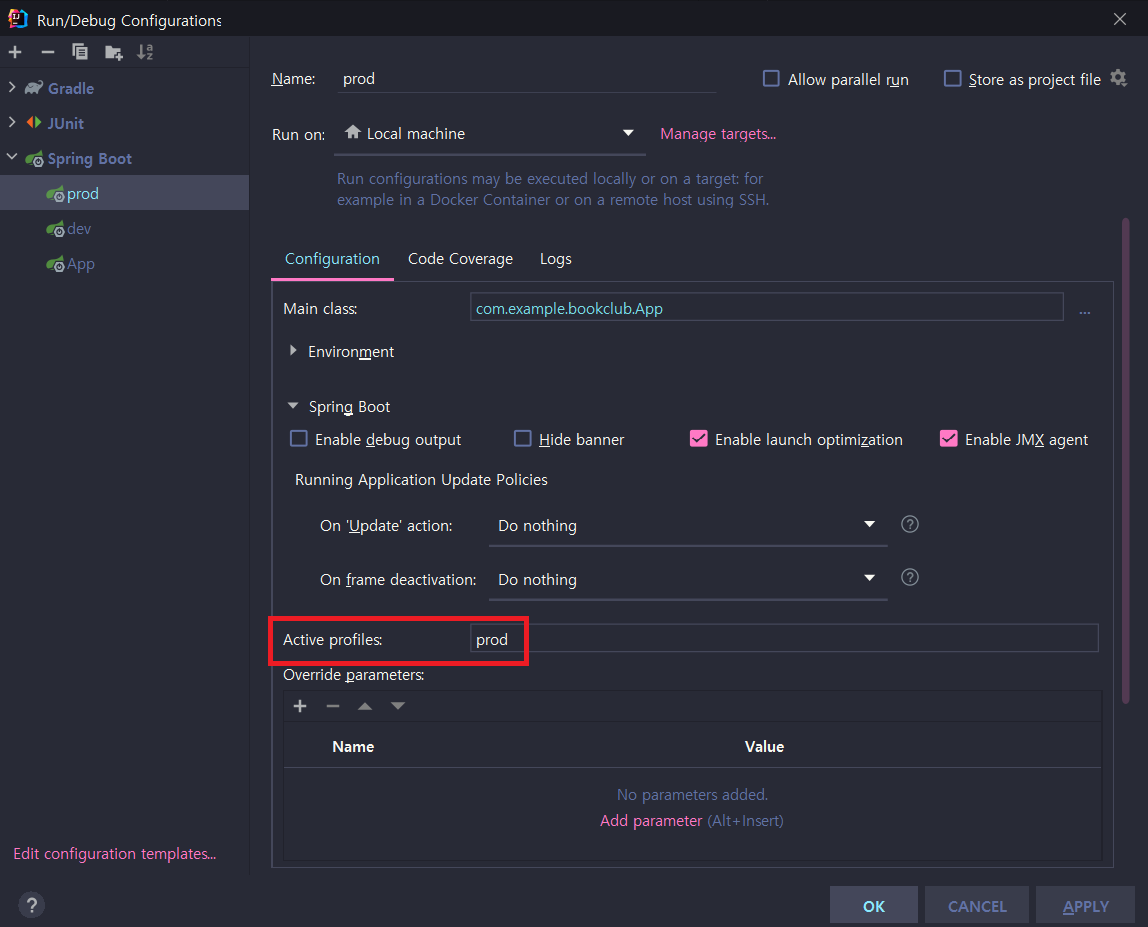This screenshot has width=1148, height=927.
Task: Expand the JUnit tree node
Action: 12,122
